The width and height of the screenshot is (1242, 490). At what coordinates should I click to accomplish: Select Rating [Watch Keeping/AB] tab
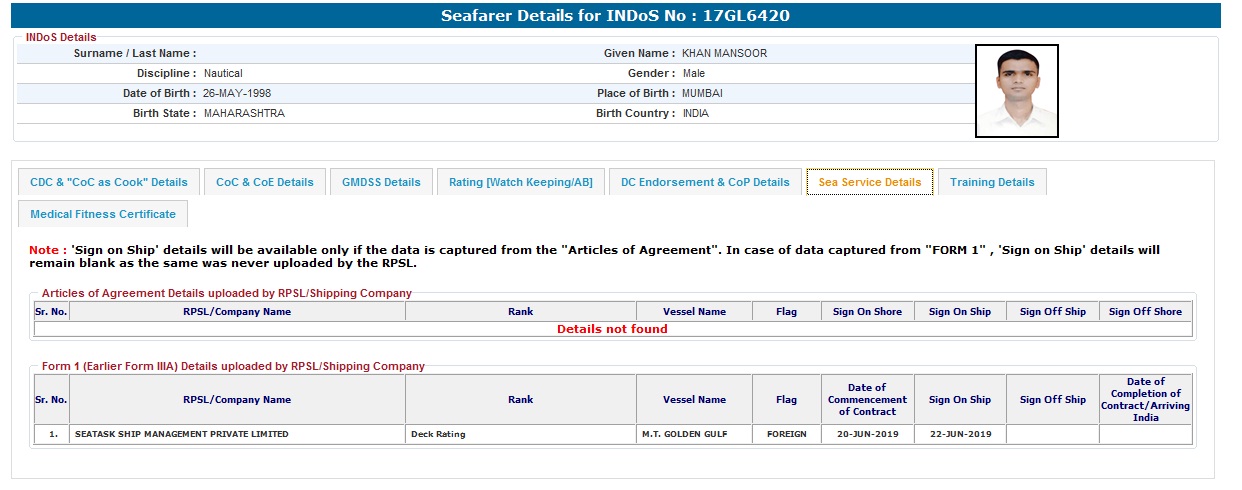click(520, 182)
